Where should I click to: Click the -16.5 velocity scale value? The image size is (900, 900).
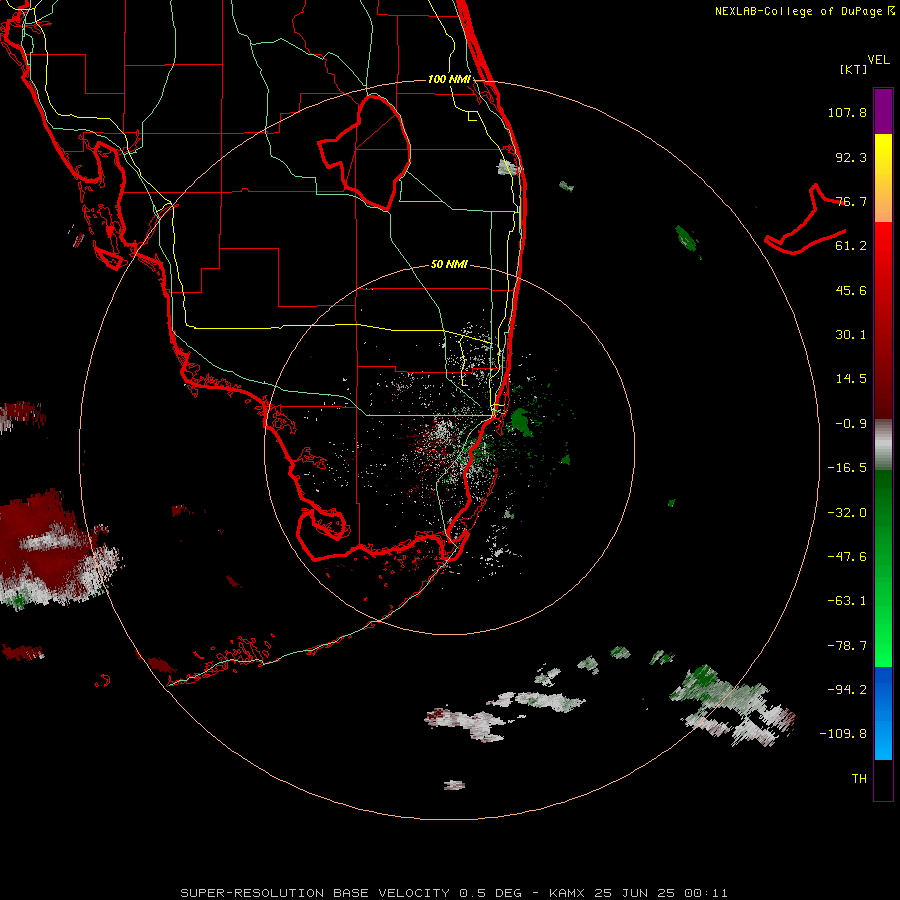[847, 468]
